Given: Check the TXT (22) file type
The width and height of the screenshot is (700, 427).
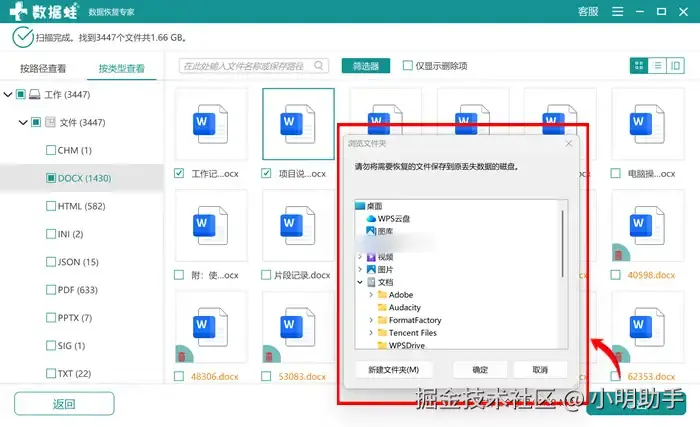Looking at the screenshot, I should 51,373.
